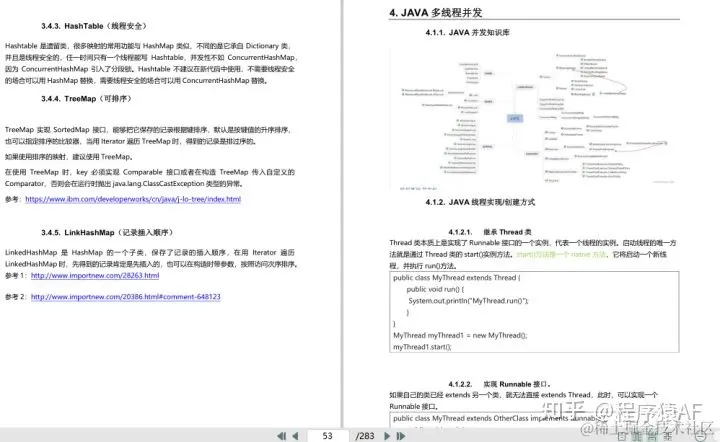Click the green highlighted 'start()' native method text
The width and height of the screenshot is (720, 442).
tap(561, 254)
